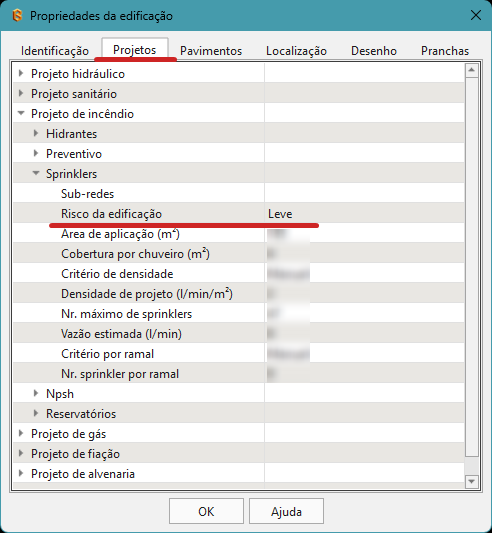Screen dimensions: 492x533
Task: Click the Sprinklers label
Action: (71, 174)
